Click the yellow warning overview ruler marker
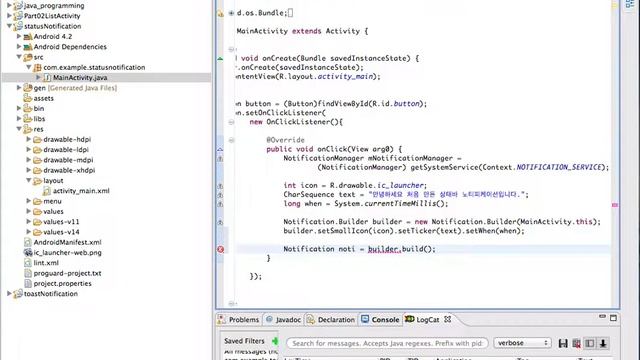The image size is (640, 360). point(615,6)
